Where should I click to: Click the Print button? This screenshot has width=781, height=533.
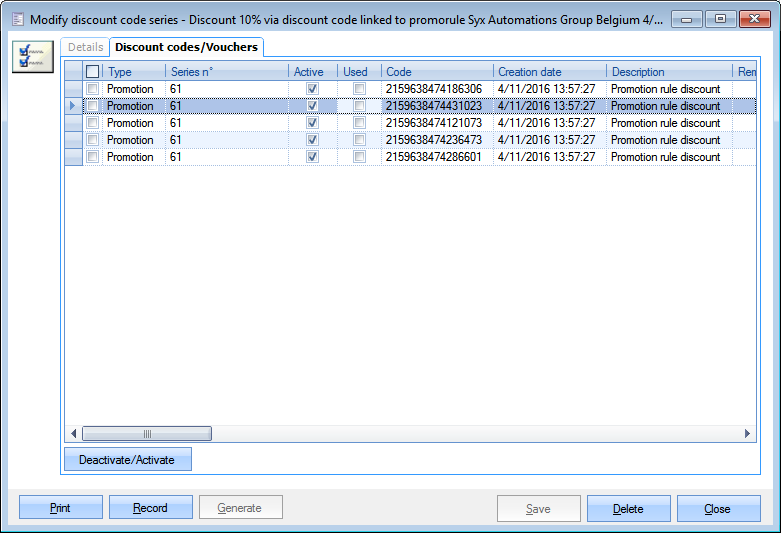60,508
